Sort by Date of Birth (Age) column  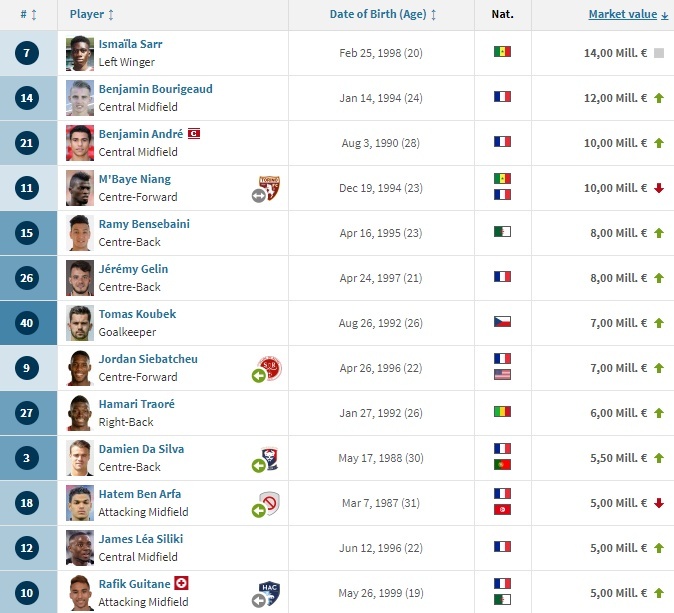click(383, 15)
